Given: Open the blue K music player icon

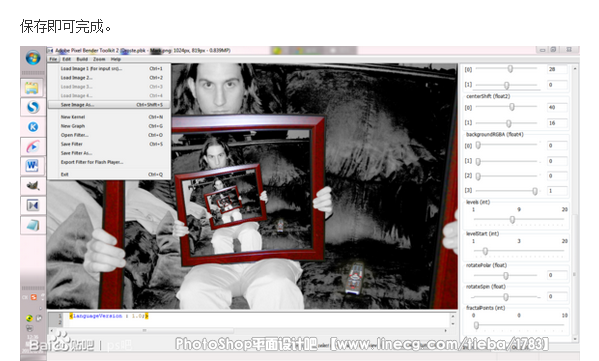Looking at the screenshot, I should pyautogui.click(x=33, y=127).
